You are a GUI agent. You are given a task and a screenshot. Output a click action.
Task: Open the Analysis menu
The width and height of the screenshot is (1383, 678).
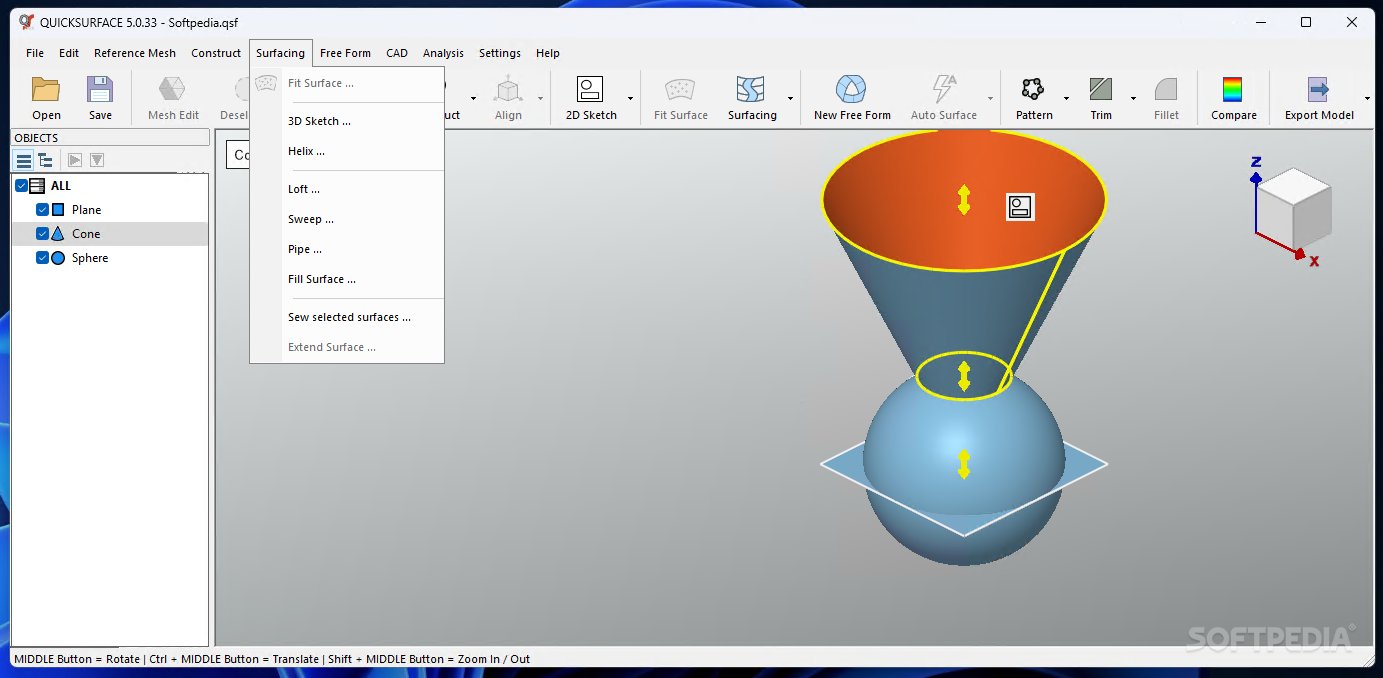[x=443, y=53]
